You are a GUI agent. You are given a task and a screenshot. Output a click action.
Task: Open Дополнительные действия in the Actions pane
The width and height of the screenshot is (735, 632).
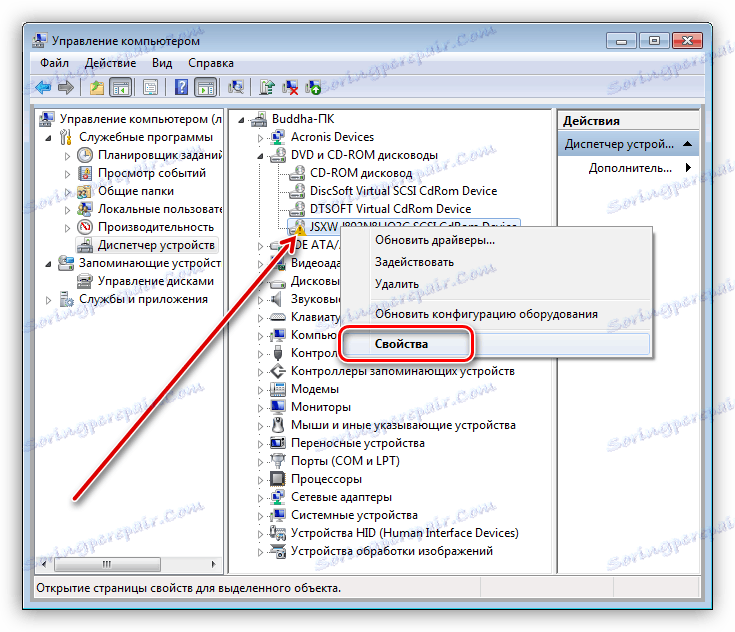click(x=630, y=168)
